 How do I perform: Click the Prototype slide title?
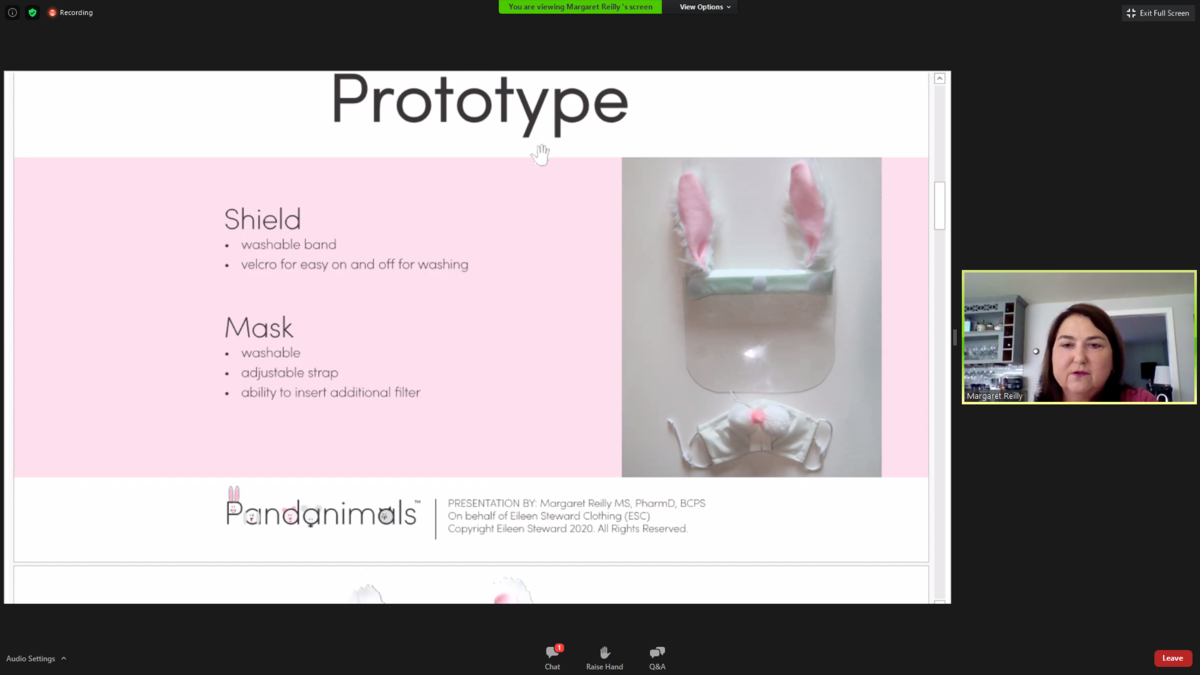(x=479, y=101)
